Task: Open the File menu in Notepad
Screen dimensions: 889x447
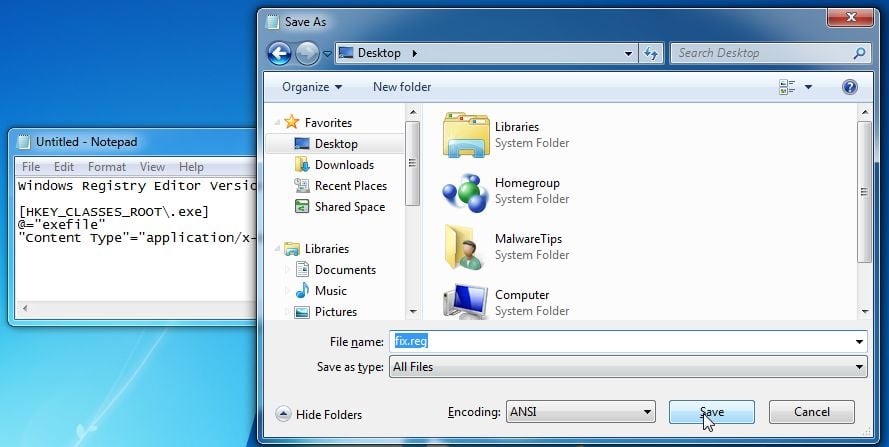Action: (x=31, y=167)
